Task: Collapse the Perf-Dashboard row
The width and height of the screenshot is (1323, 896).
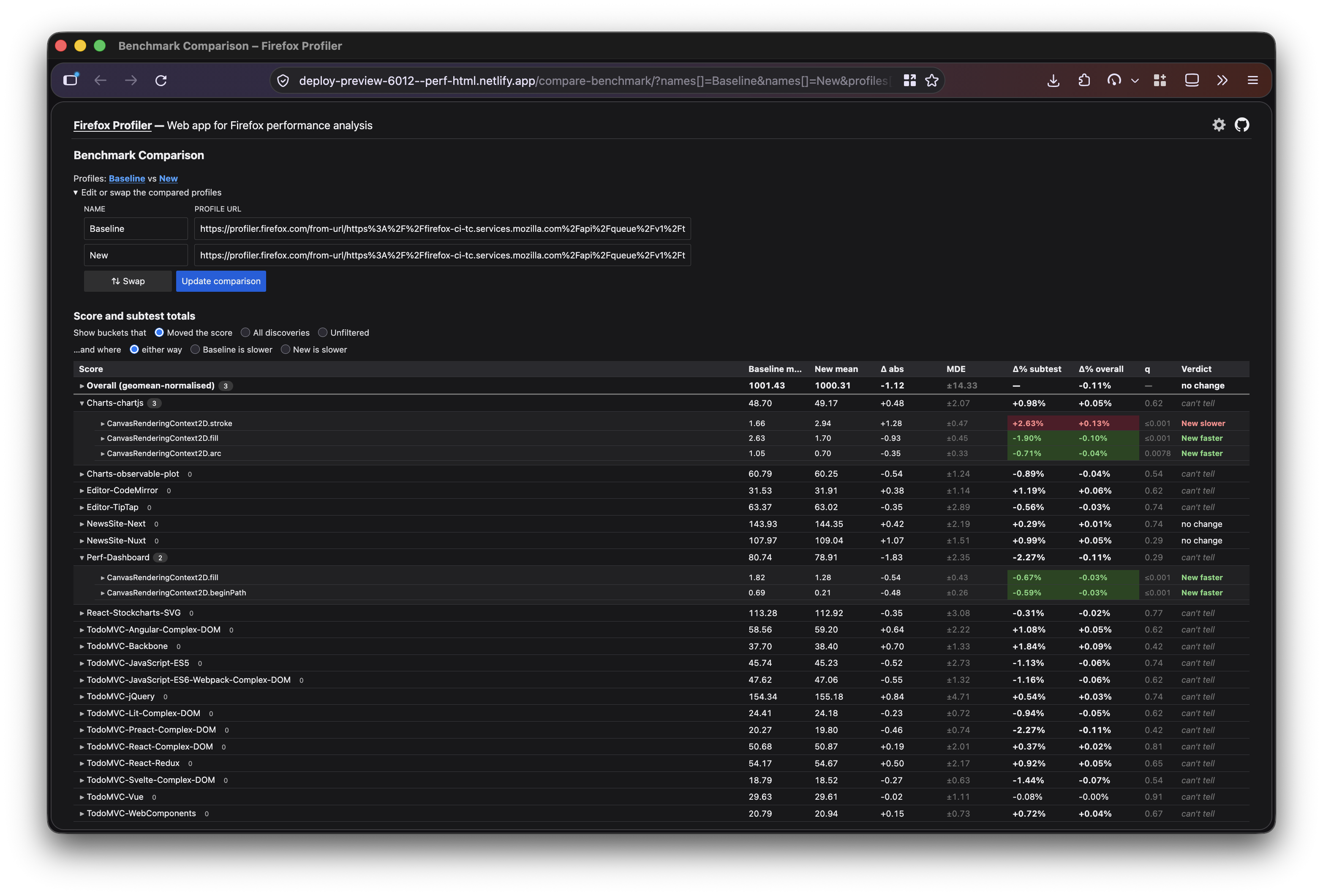Action: point(82,557)
